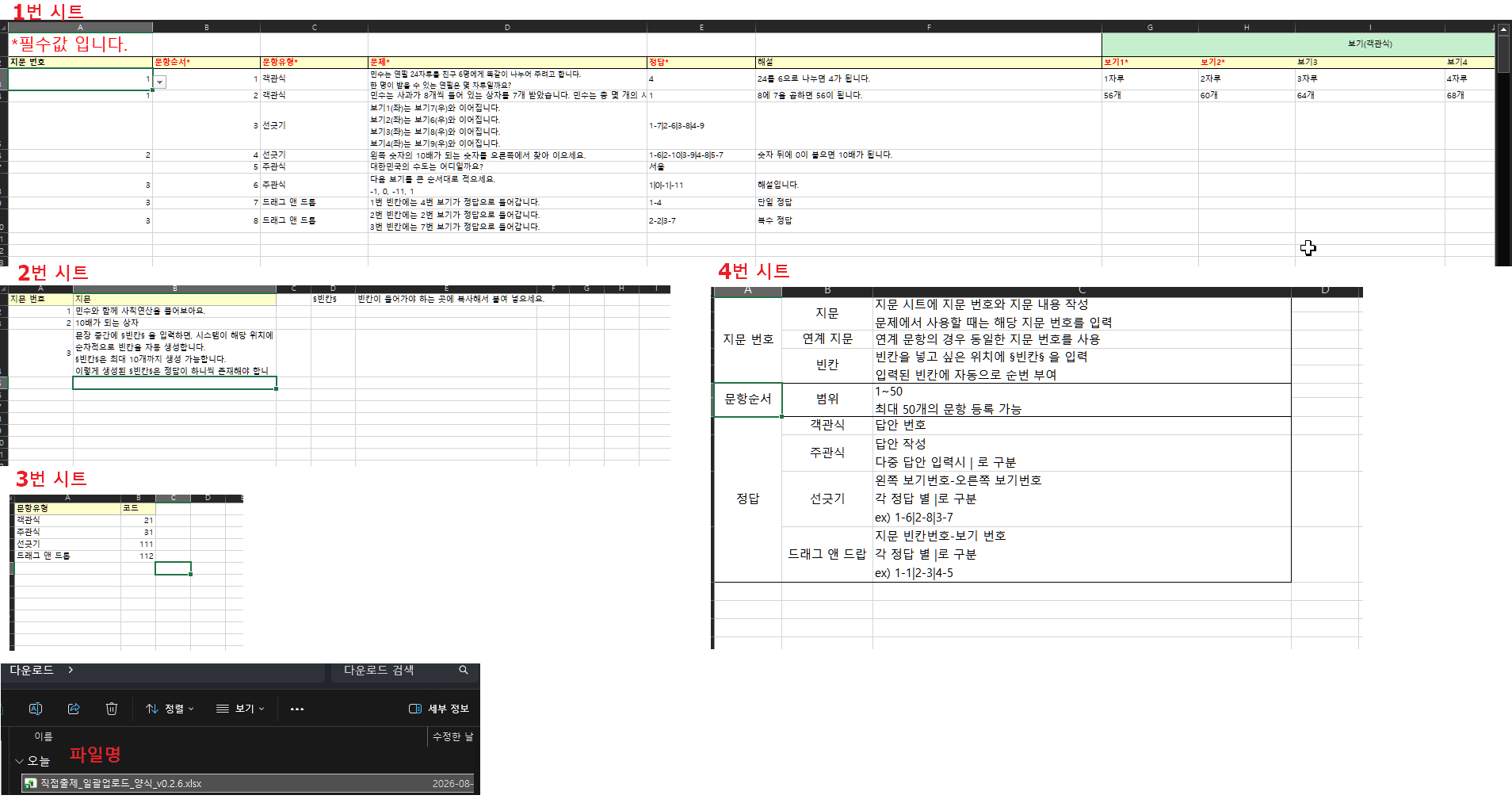The width and height of the screenshot is (1512, 799).
Task: Open the dropdown arrow beside cell A3 in sheet 1
Action: (x=160, y=82)
